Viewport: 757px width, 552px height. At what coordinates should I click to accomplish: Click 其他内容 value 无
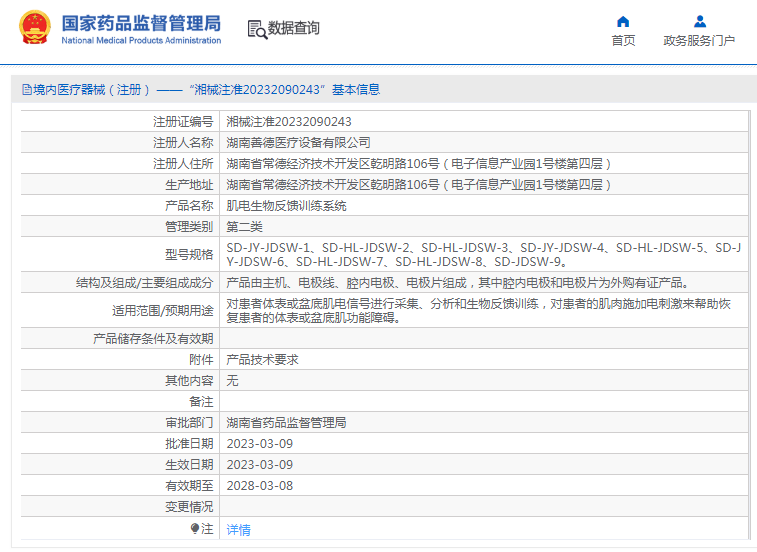[232, 381]
